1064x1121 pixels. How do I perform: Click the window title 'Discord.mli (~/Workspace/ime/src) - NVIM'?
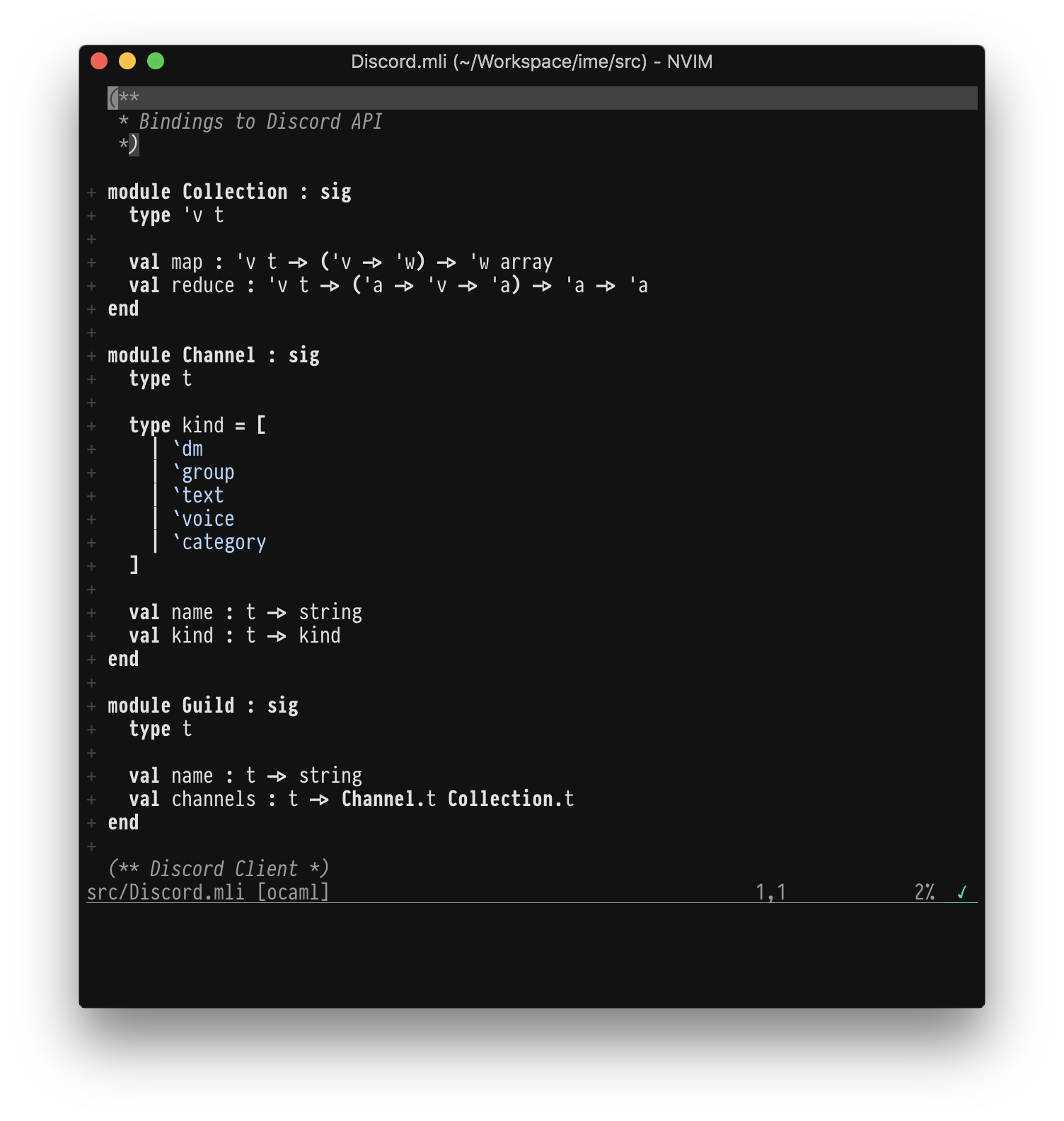click(x=531, y=62)
